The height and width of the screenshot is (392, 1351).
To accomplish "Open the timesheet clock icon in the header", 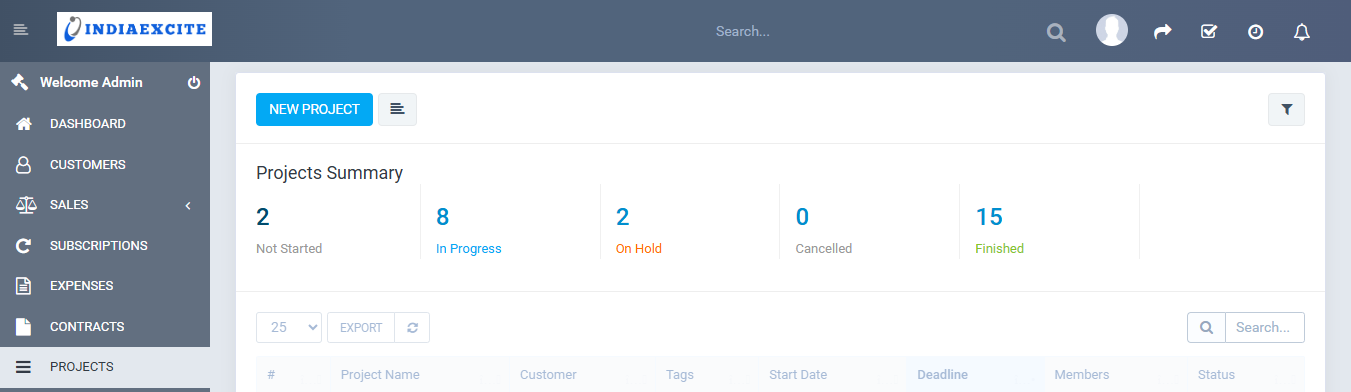I will click(x=1255, y=32).
